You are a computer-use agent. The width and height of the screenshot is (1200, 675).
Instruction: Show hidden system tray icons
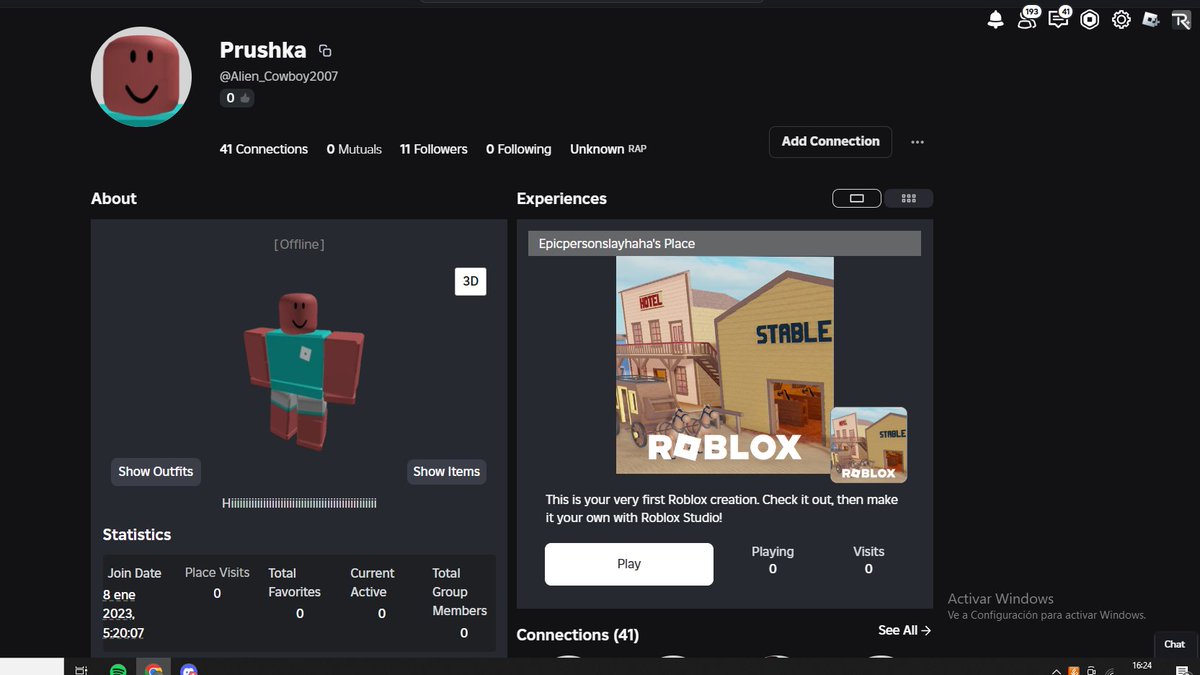click(x=1056, y=670)
